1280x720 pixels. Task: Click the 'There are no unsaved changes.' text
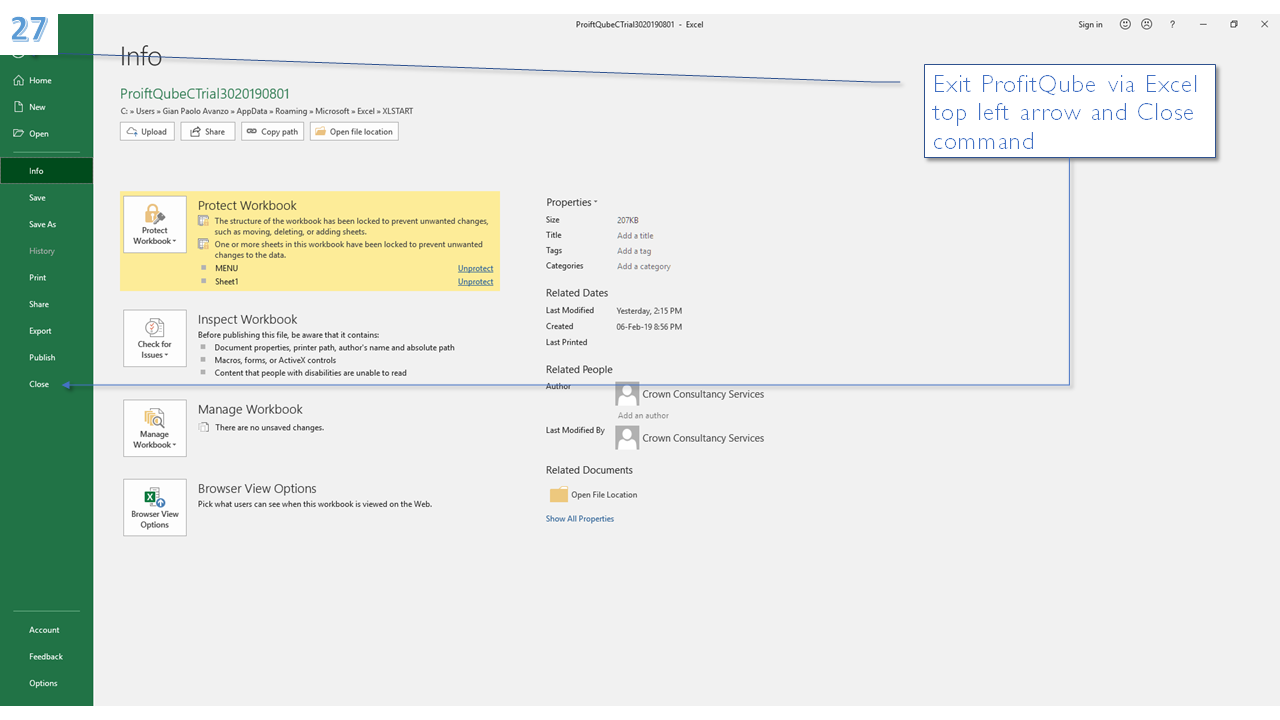click(269, 428)
